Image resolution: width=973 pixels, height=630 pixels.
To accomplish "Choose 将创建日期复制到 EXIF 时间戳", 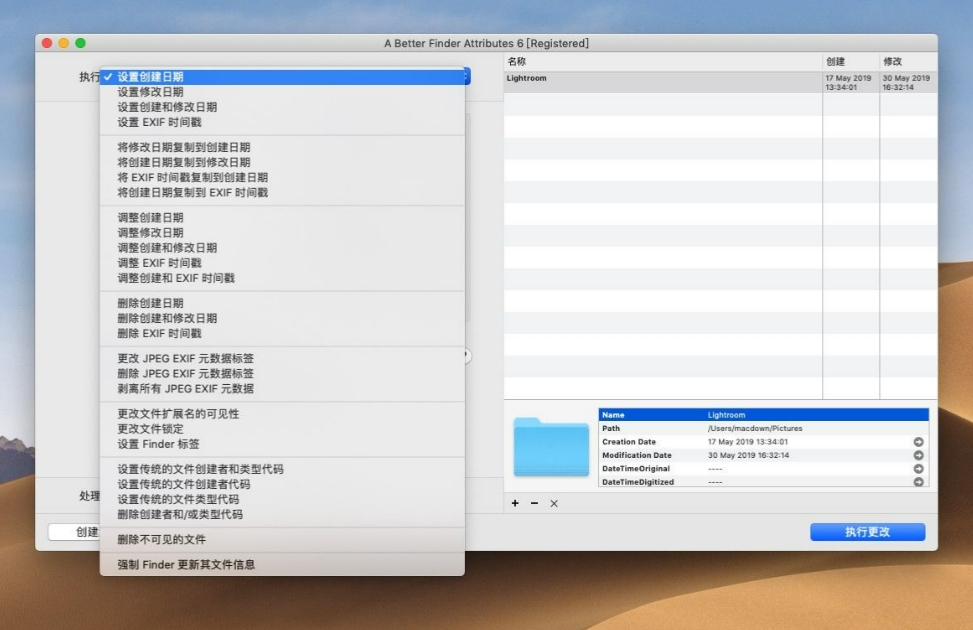I will [282, 192].
